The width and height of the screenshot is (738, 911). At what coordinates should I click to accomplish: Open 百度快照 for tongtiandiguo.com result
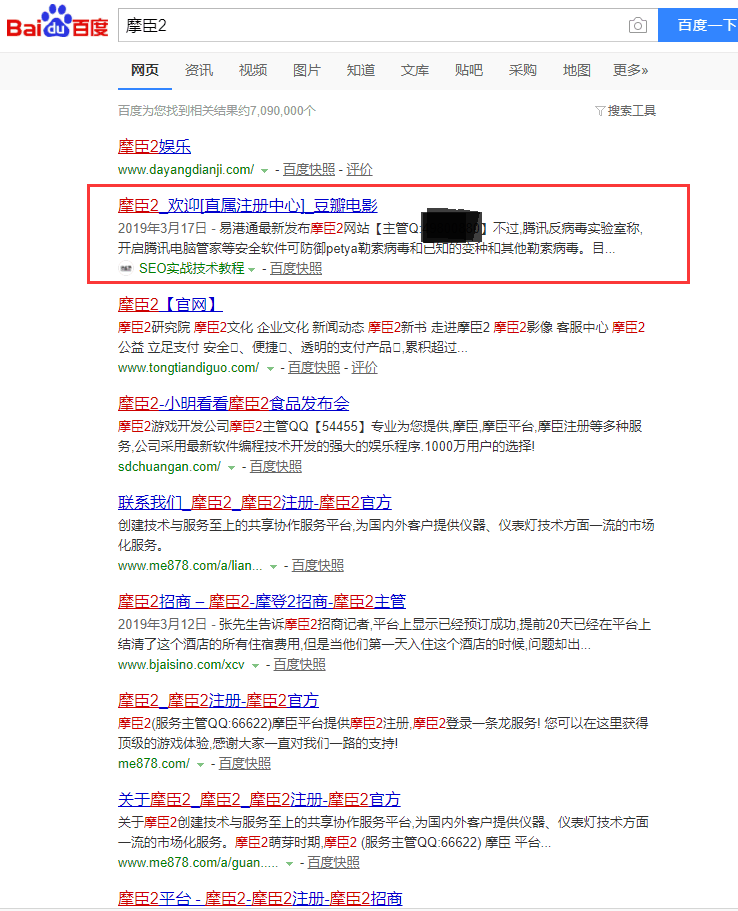pos(314,368)
